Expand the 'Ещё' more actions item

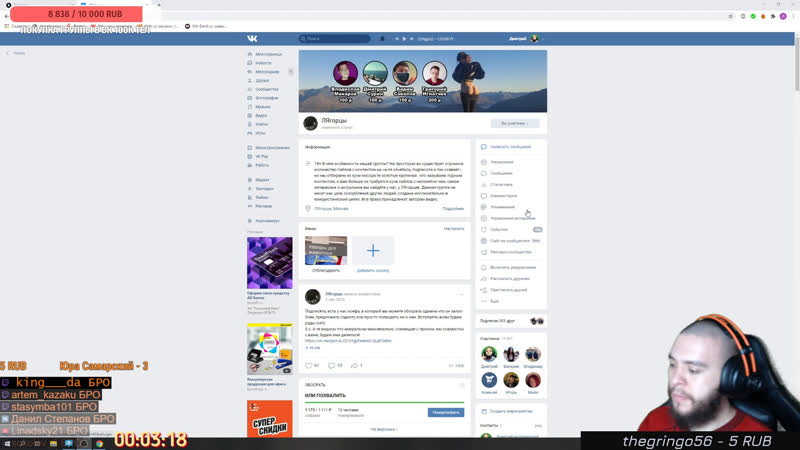(493, 301)
